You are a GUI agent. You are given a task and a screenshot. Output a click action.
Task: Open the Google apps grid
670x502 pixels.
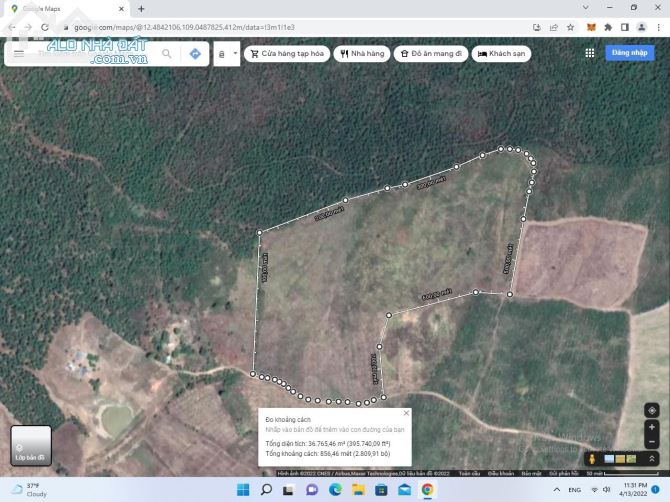pyautogui.click(x=590, y=54)
